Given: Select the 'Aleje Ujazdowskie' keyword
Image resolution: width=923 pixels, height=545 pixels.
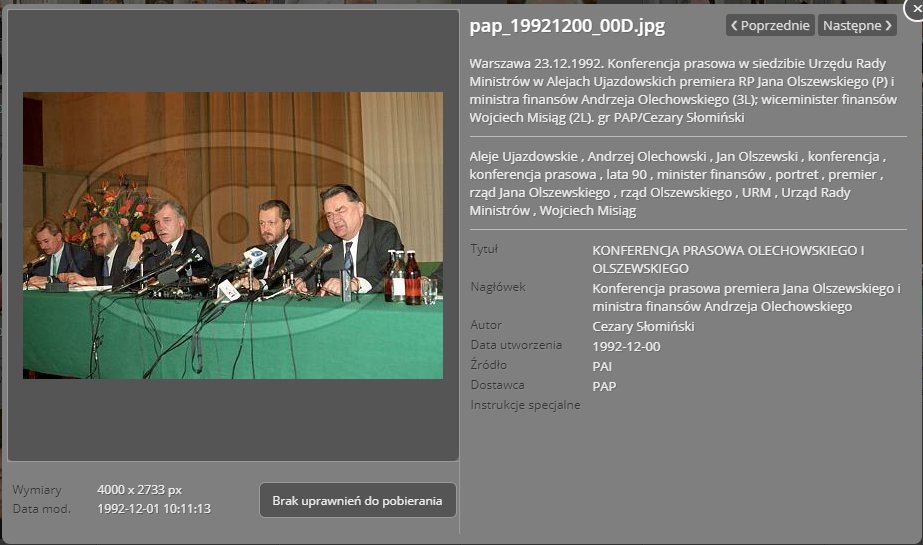Looking at the screenshot, I should pos(523,157).
